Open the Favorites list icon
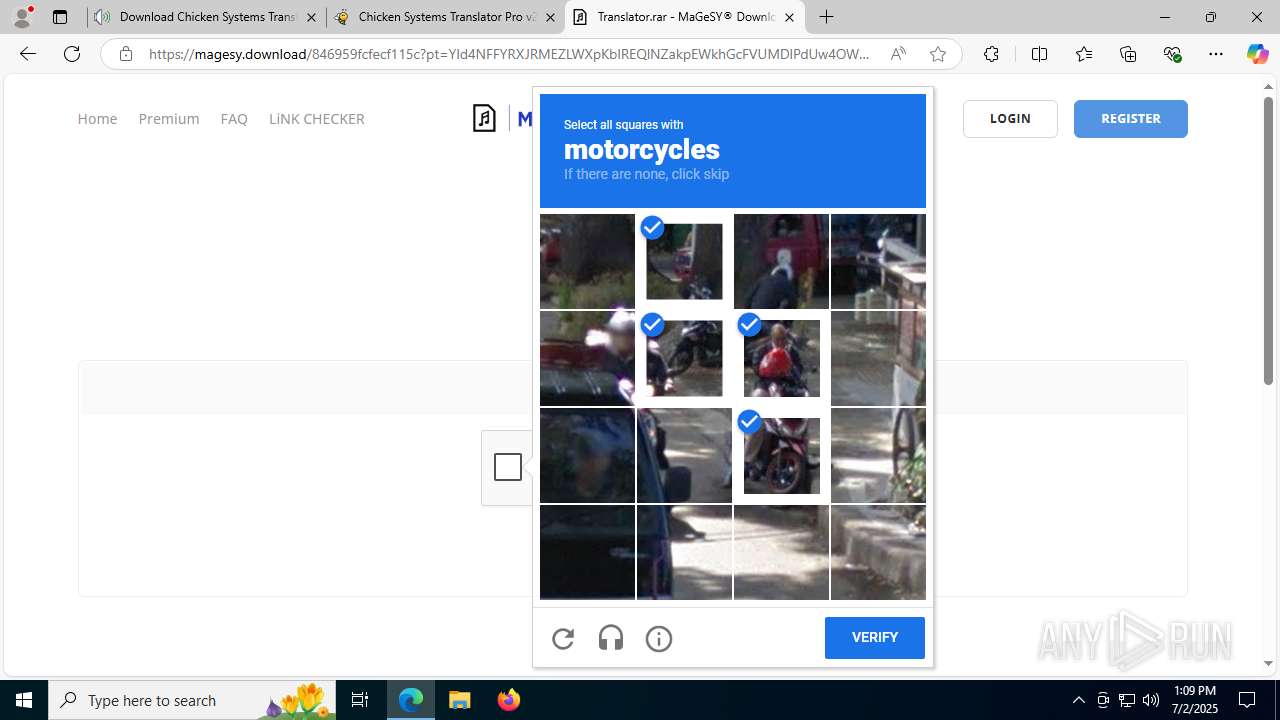1280x720 pixels. point(1084,54)
